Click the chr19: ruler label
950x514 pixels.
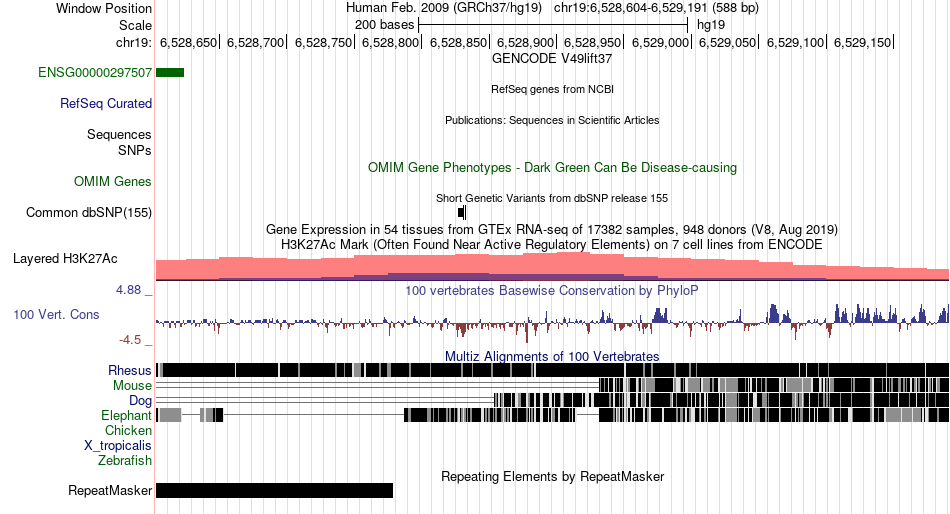(x=133, y=42)
